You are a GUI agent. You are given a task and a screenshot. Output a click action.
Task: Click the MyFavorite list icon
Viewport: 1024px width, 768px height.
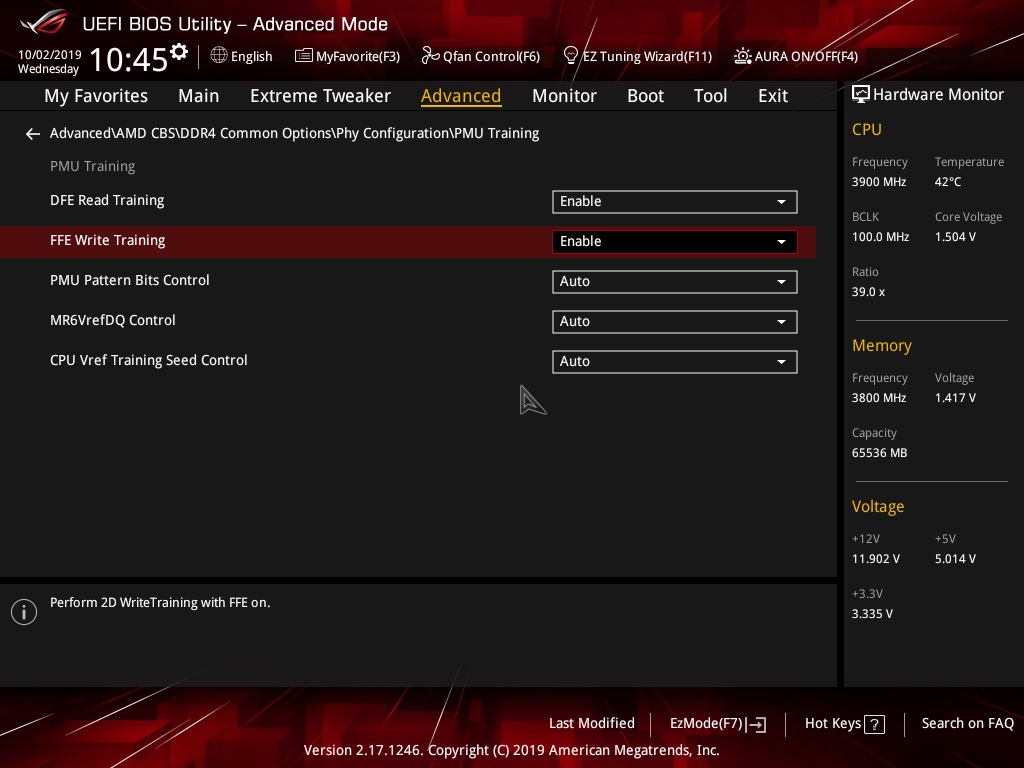304,56
